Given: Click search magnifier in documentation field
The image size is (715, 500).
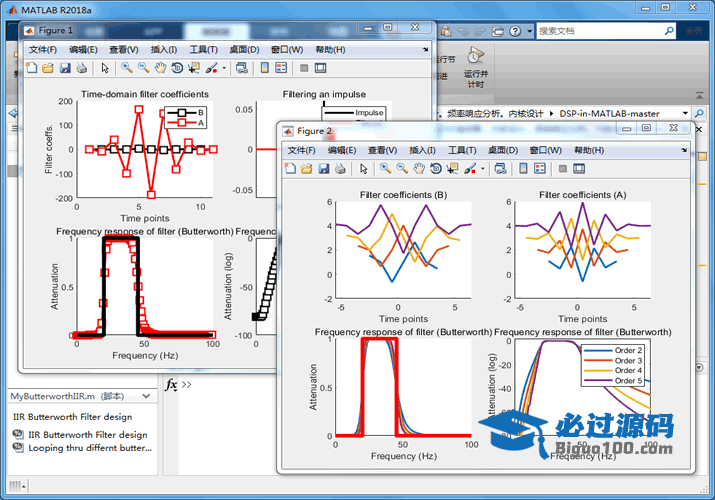Looking at the screenshot, I should point(669,31).
